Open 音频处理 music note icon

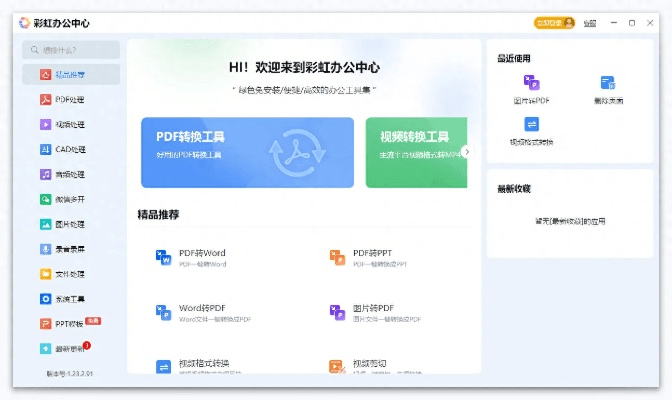(x=45, y=174)
